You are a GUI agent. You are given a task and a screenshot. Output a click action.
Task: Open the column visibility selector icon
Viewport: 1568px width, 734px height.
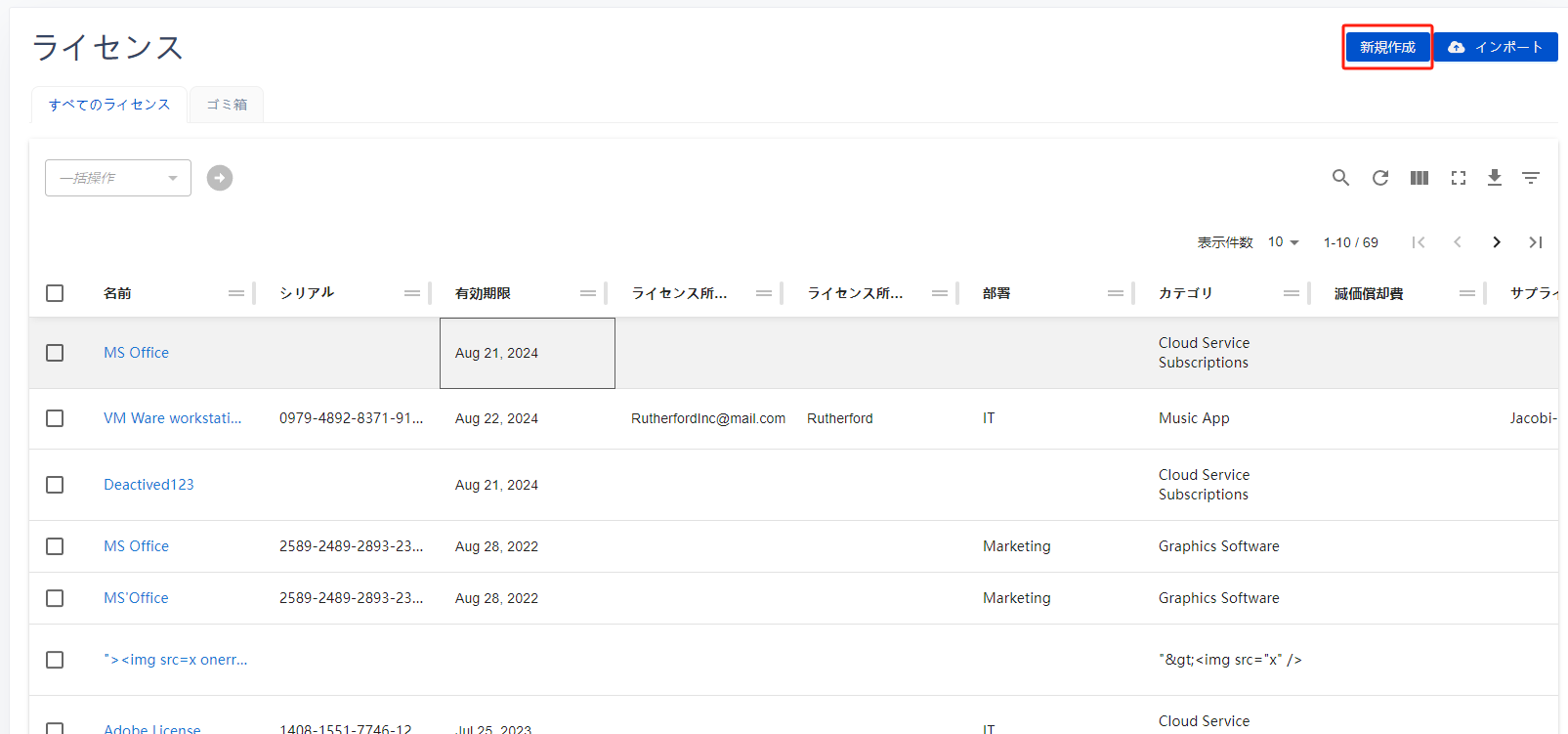(1419, 178)
